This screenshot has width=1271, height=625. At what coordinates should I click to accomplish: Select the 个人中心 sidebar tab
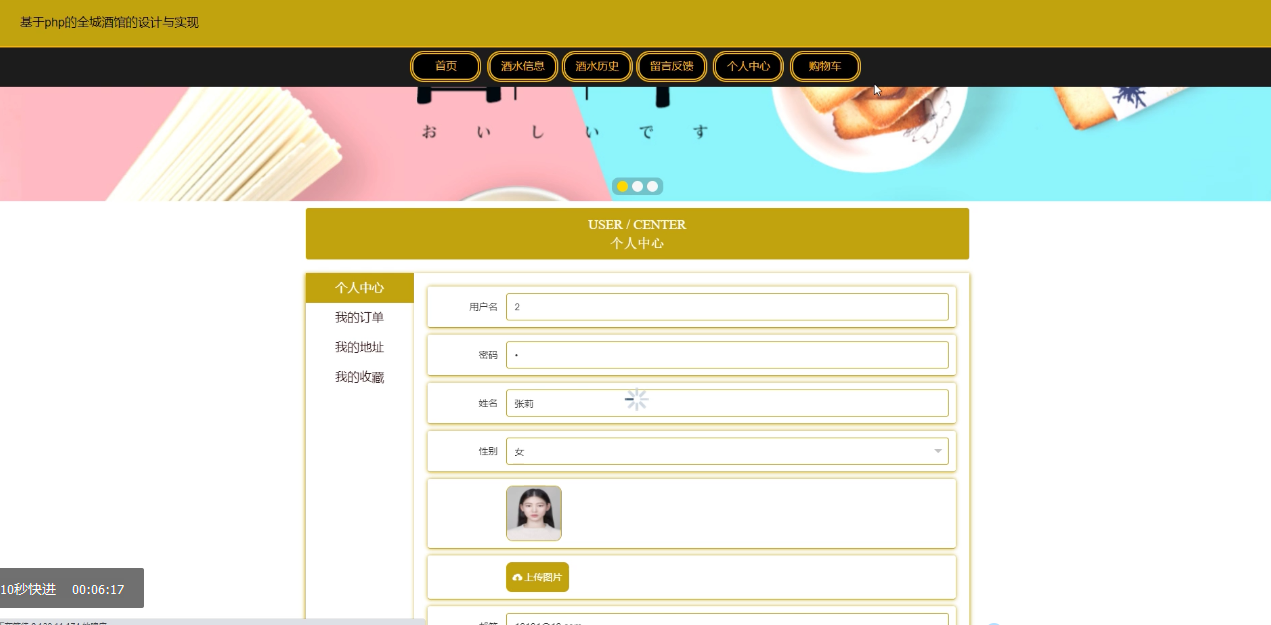click(x=357, y=287)
